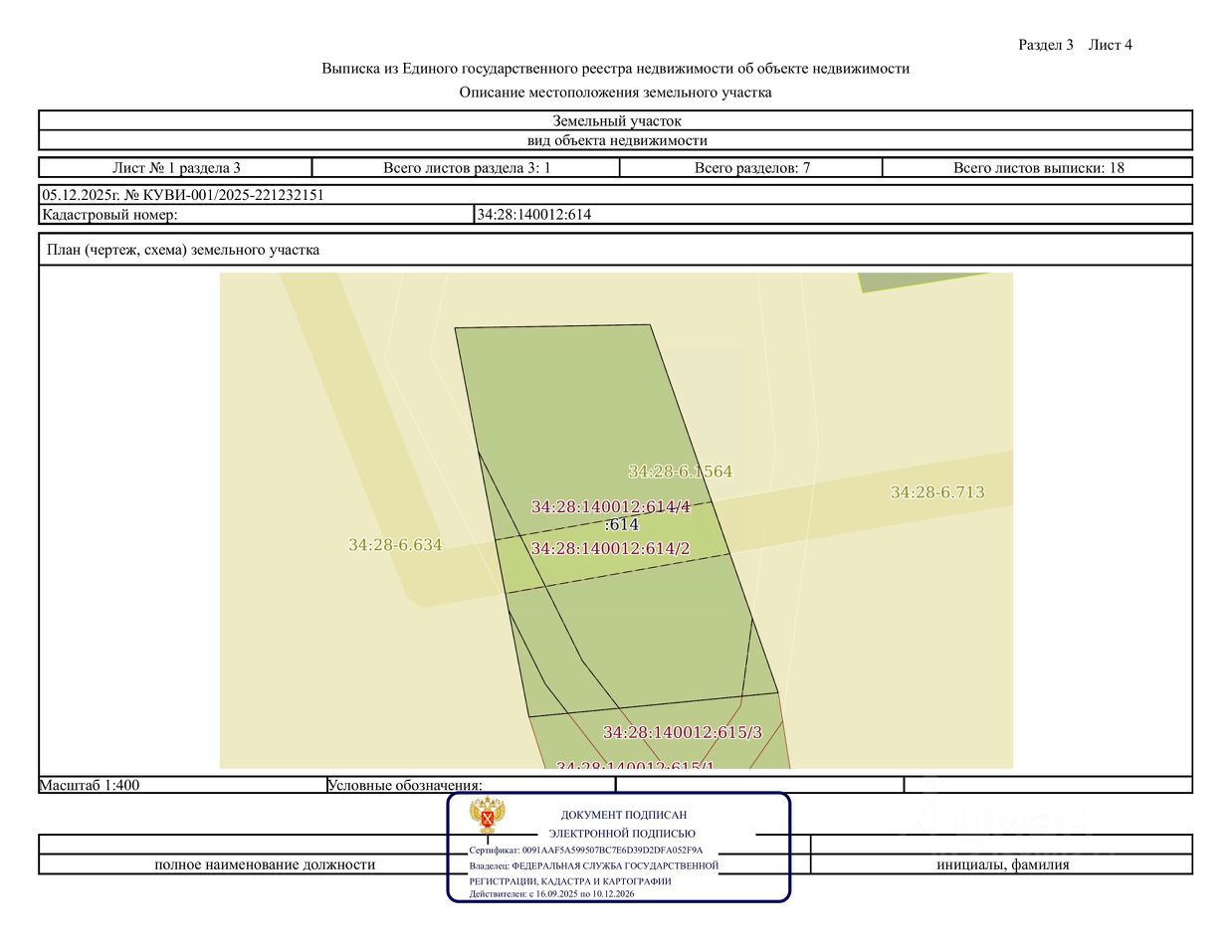Select the subtitle 'Описание местоположения земельного участка'

click(x=615, y=93)
